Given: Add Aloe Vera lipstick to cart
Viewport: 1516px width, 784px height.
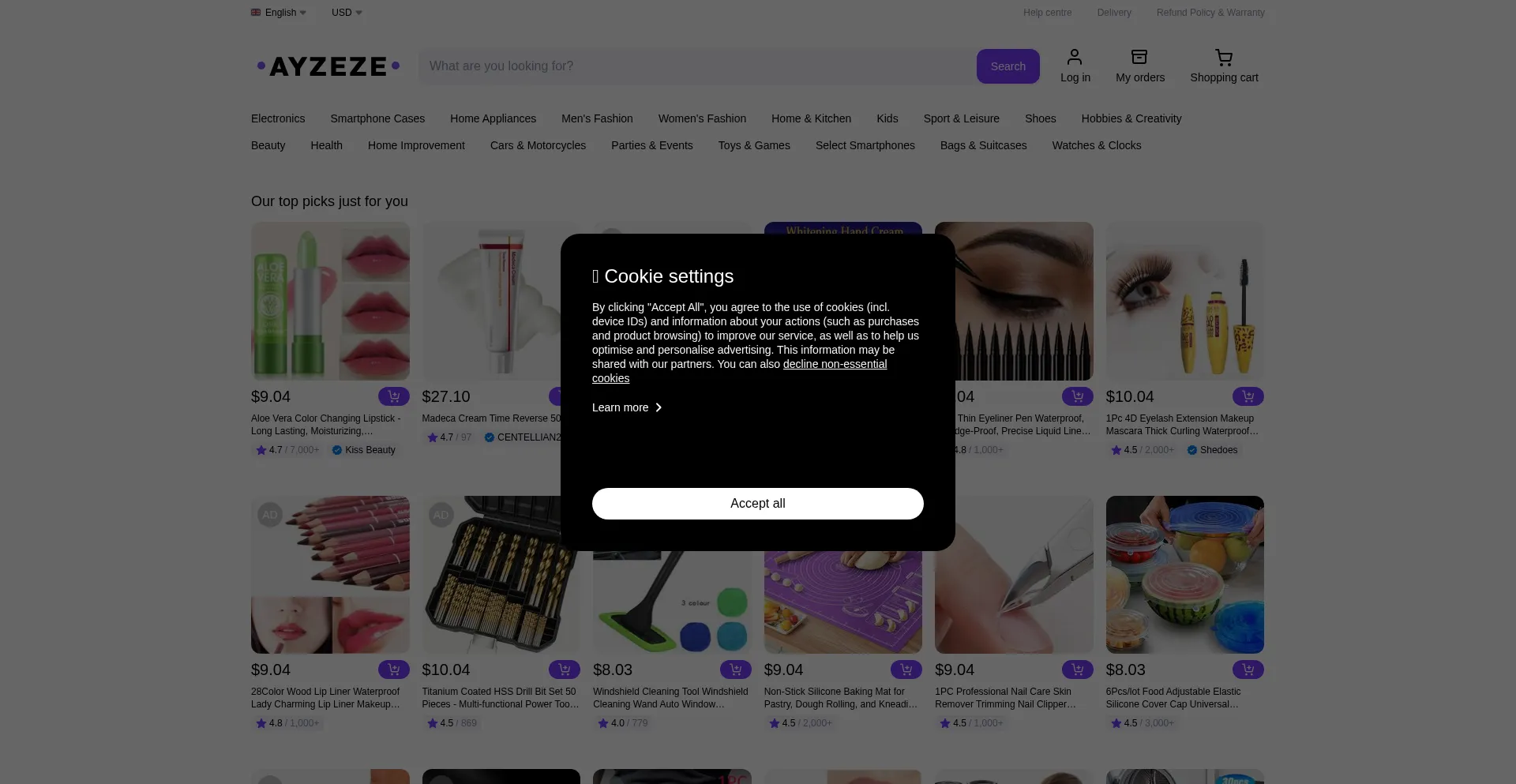Looking at the screenshot, I should (393, 396).
